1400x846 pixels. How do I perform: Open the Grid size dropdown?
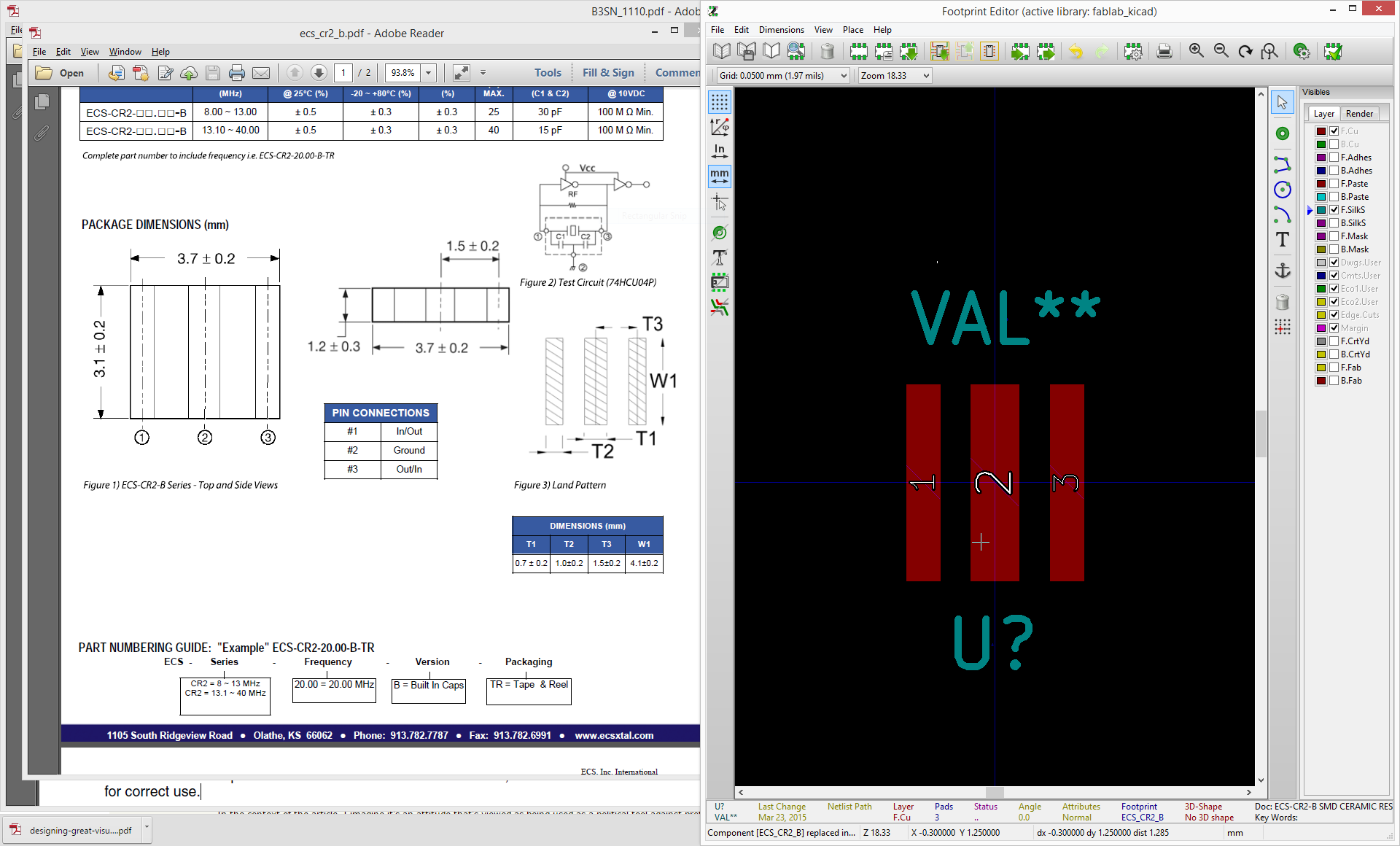pos(844,76)
